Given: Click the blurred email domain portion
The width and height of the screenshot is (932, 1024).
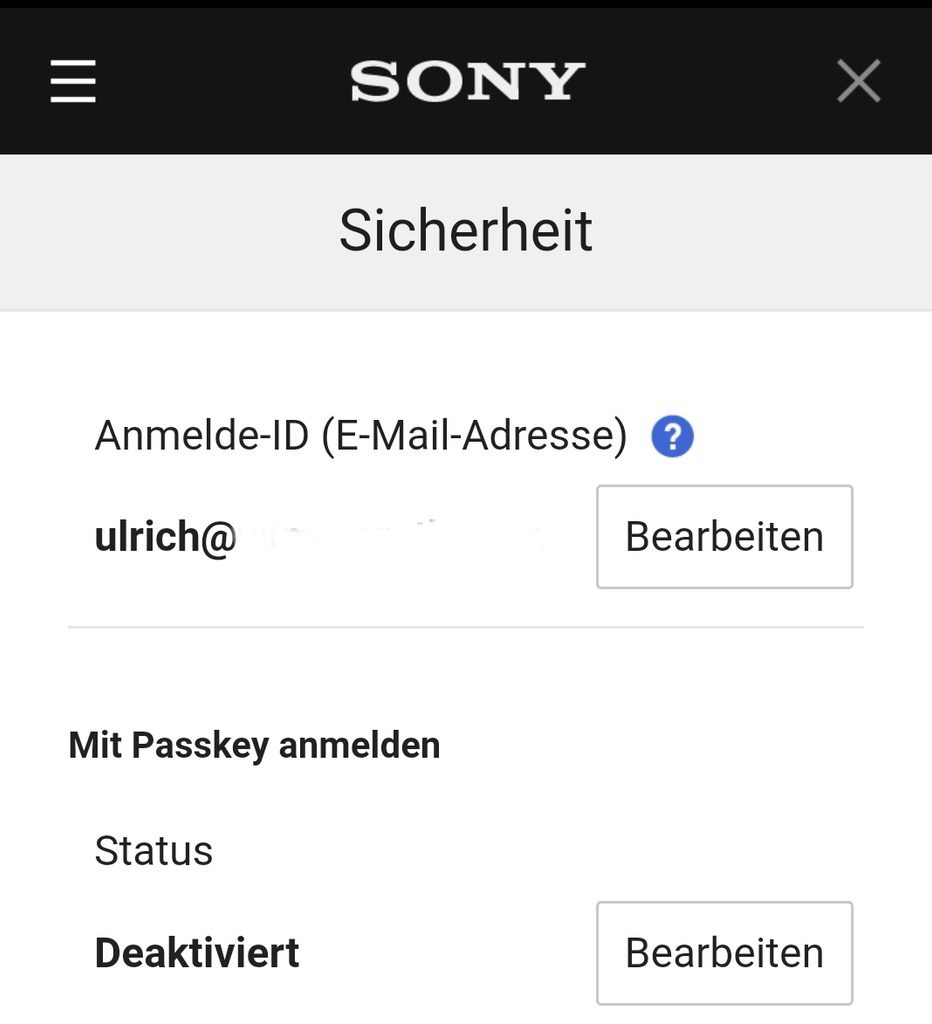Looking at the screenshot, I should (x=390, y=537).
